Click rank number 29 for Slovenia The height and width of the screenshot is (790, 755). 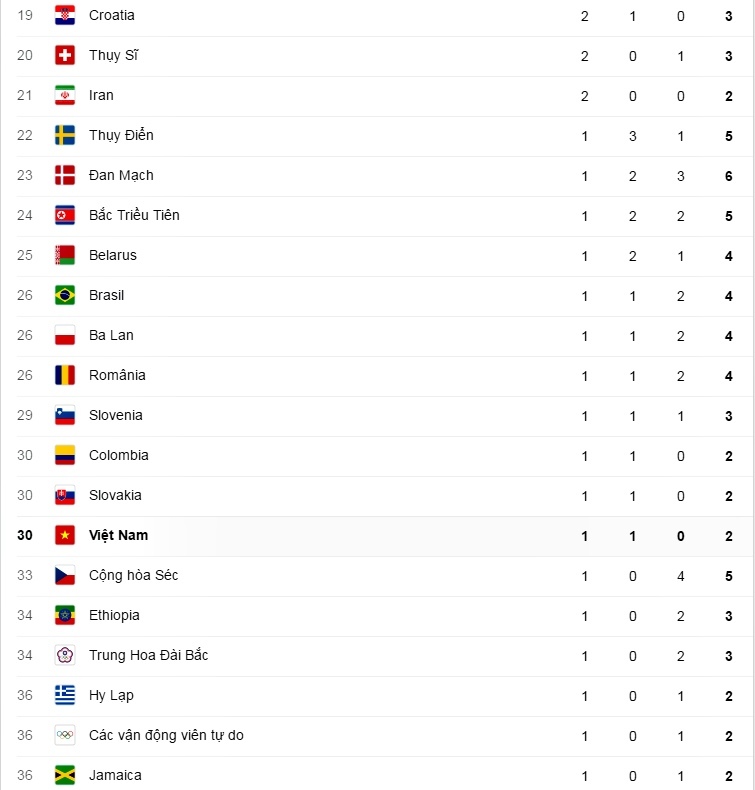[x=25, y=415]
